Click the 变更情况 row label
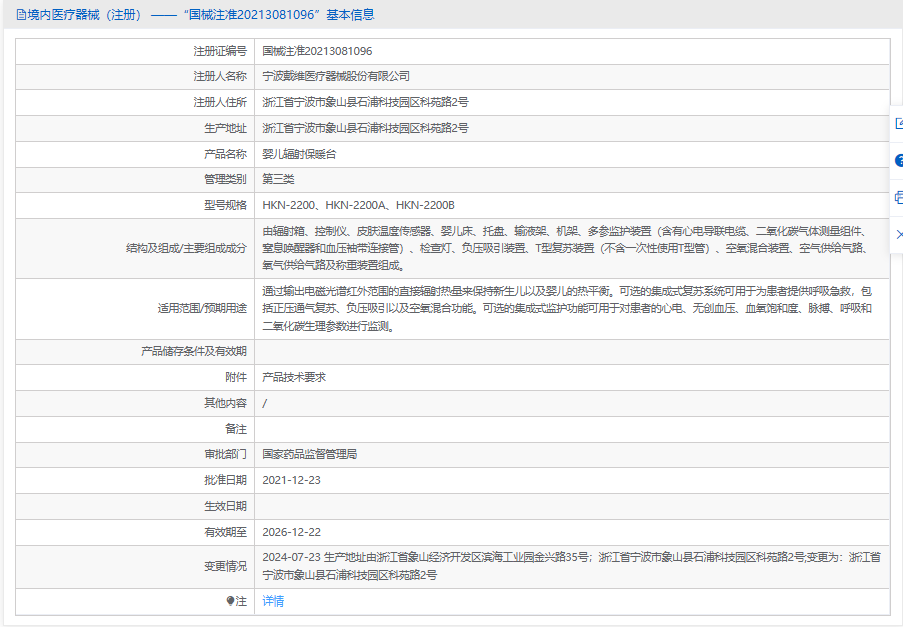This screenshot has height=627, width=903. click(225, 567)
